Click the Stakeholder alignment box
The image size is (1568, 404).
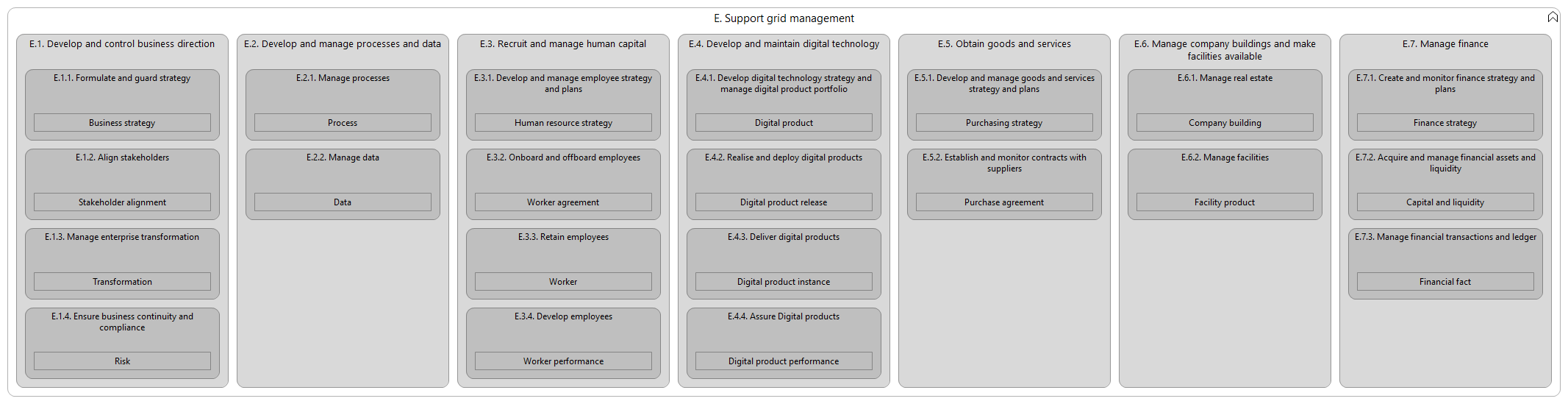[122, 202]
